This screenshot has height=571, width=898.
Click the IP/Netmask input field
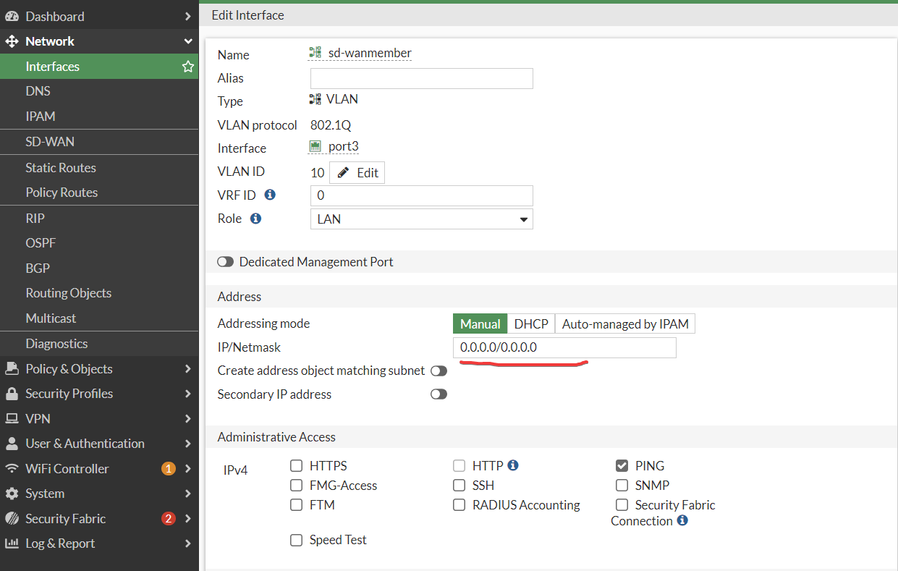click(x=564, y=348)
